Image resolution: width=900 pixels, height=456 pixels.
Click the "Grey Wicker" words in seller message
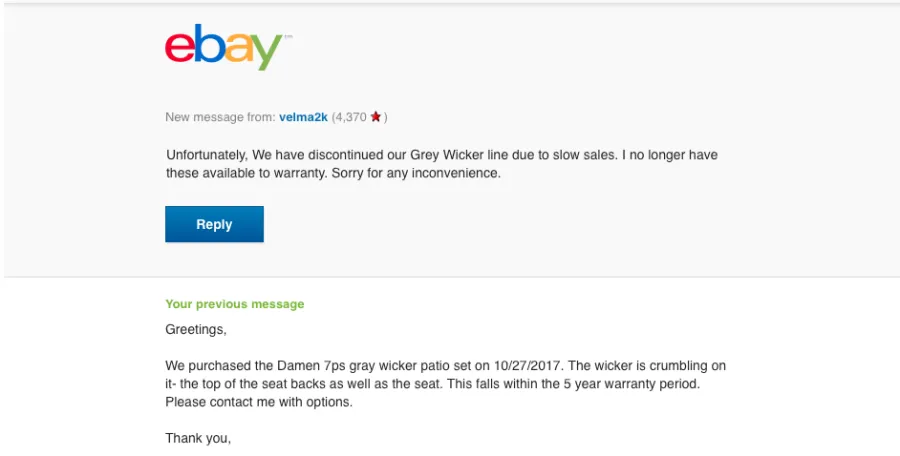[x=445, y=155]
